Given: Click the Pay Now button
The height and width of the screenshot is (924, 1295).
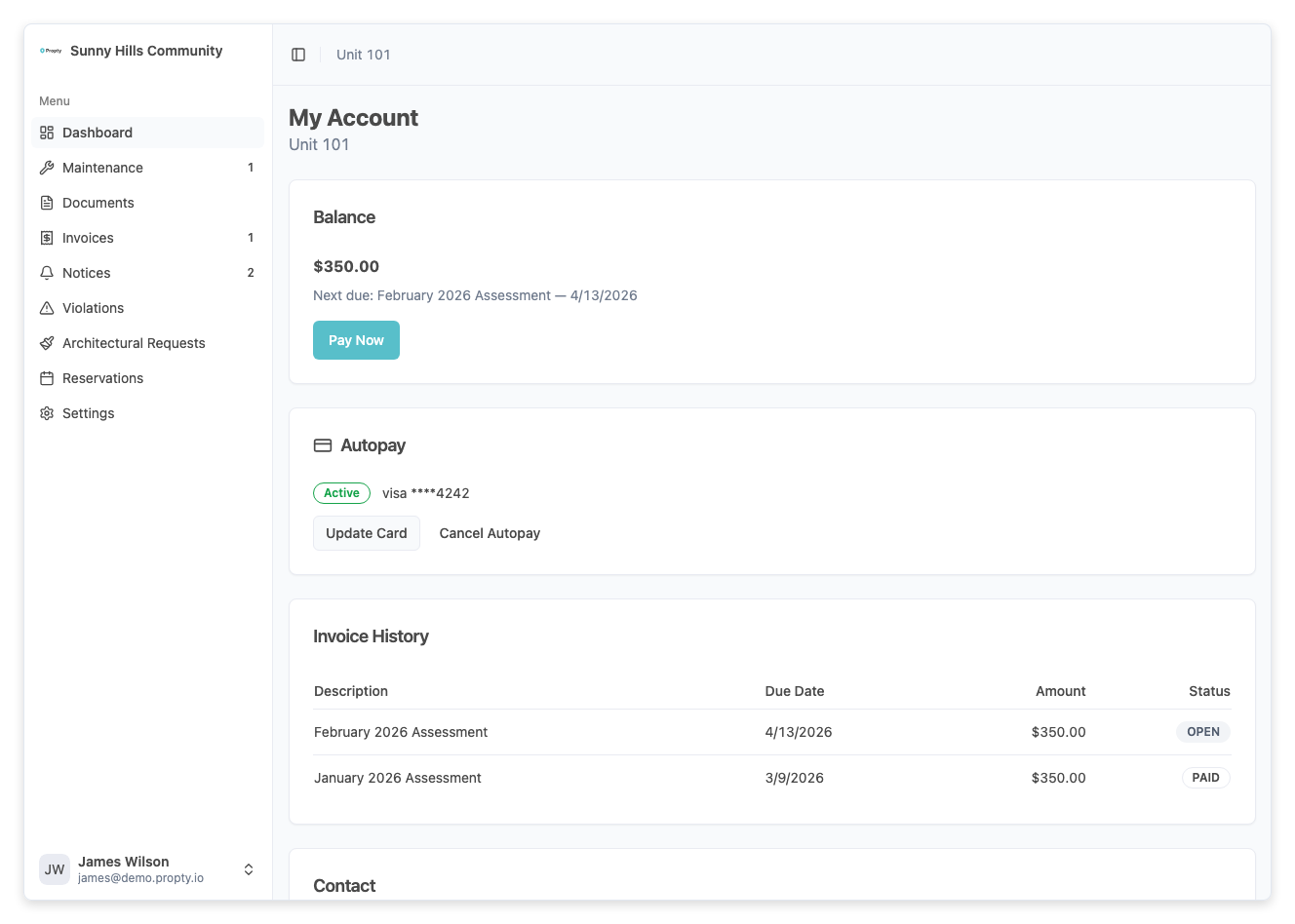Looking at the screenshot, I should point(356,339).
